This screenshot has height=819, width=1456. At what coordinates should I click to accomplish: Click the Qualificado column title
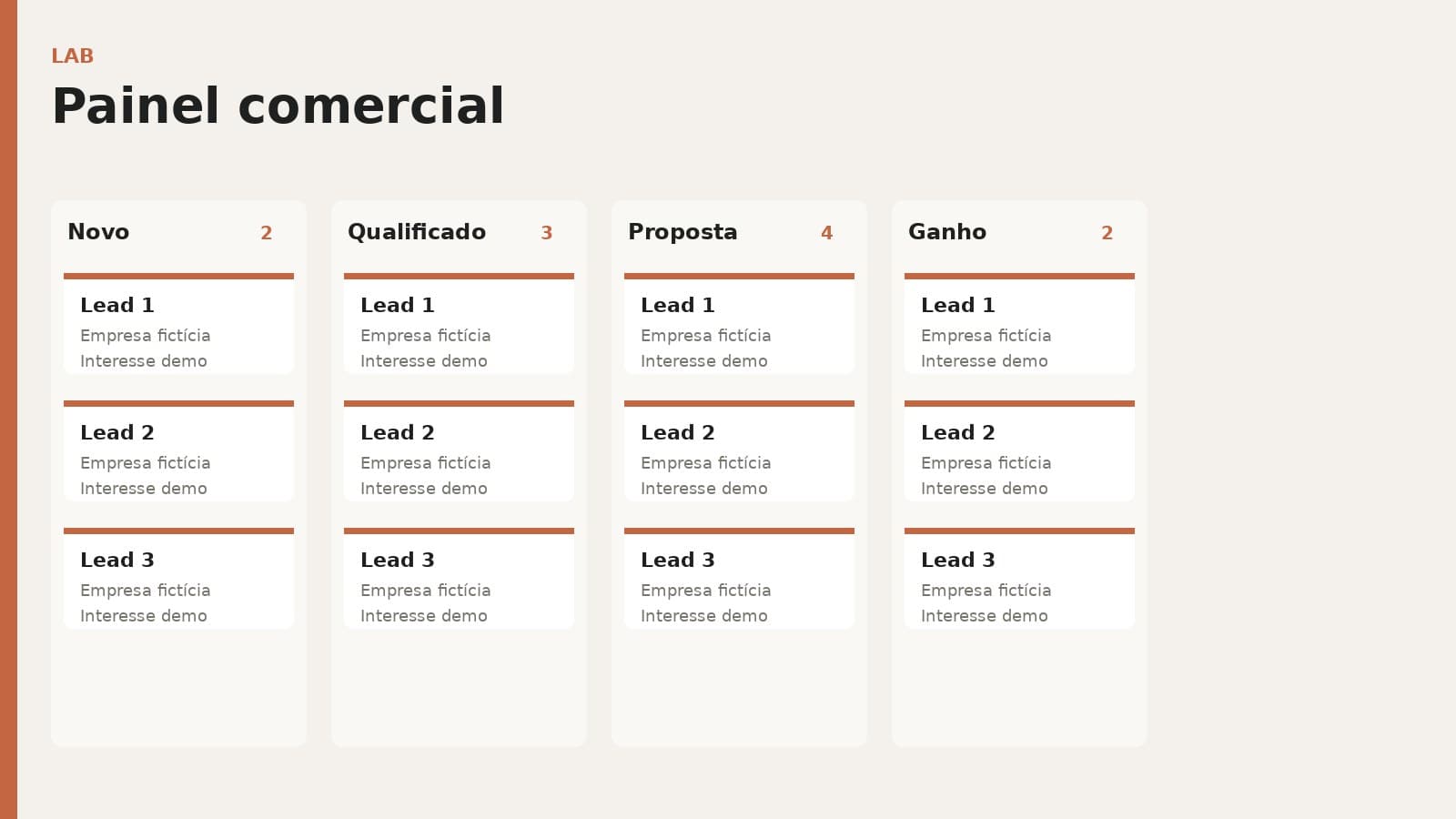tap(417, 232)
